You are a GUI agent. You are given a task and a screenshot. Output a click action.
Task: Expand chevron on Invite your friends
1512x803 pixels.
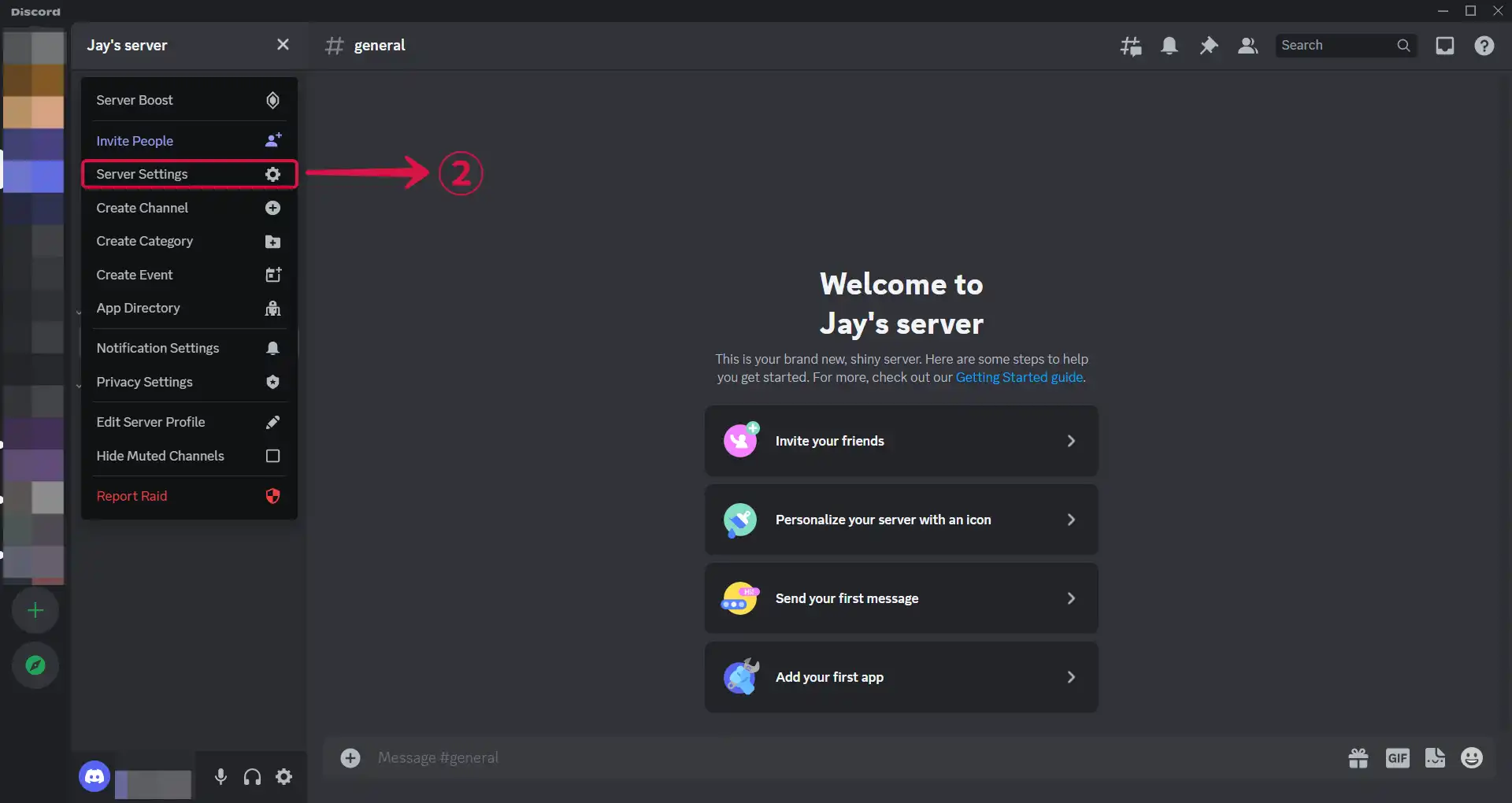(x=1071, y=441)
